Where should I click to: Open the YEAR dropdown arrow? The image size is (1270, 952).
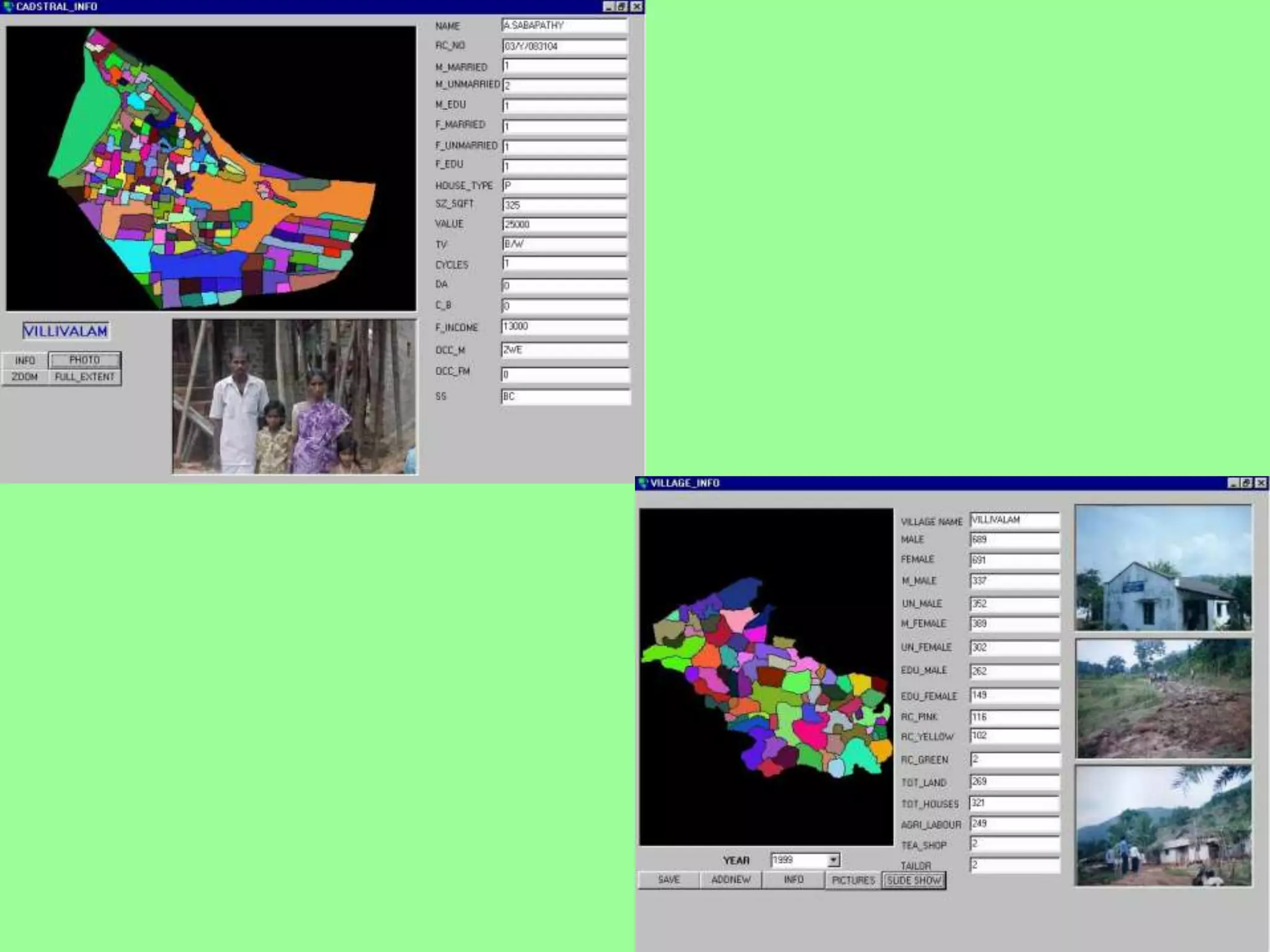(x=833, y=860)
